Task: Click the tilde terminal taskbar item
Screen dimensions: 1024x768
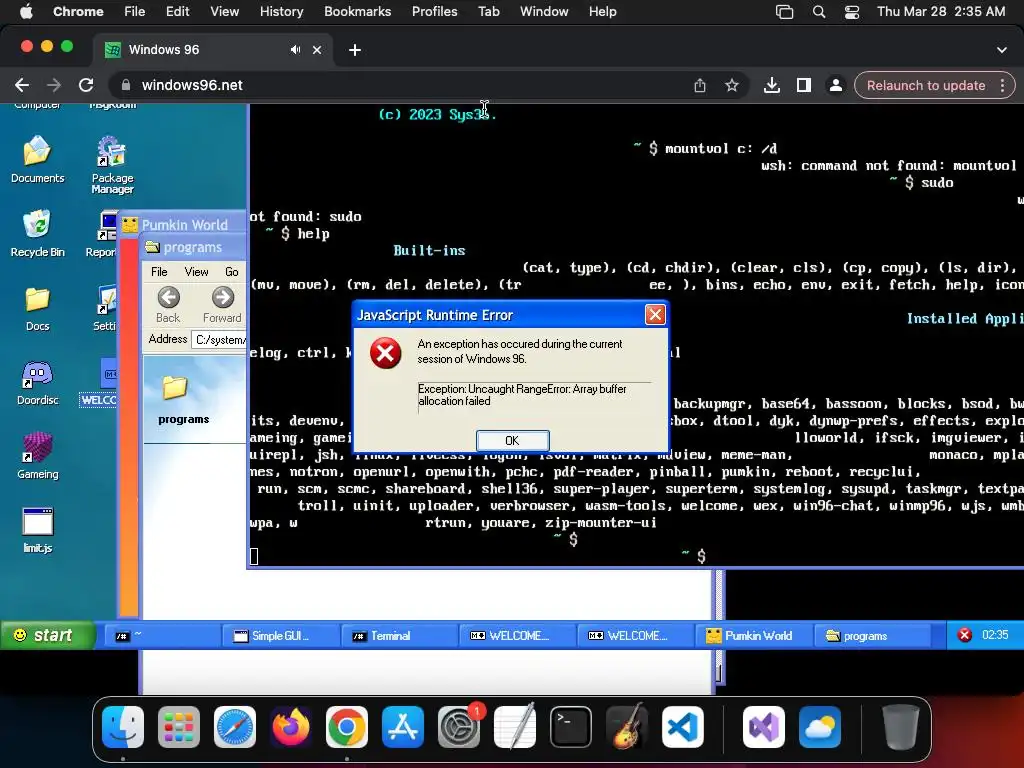Action: [161, 635]
